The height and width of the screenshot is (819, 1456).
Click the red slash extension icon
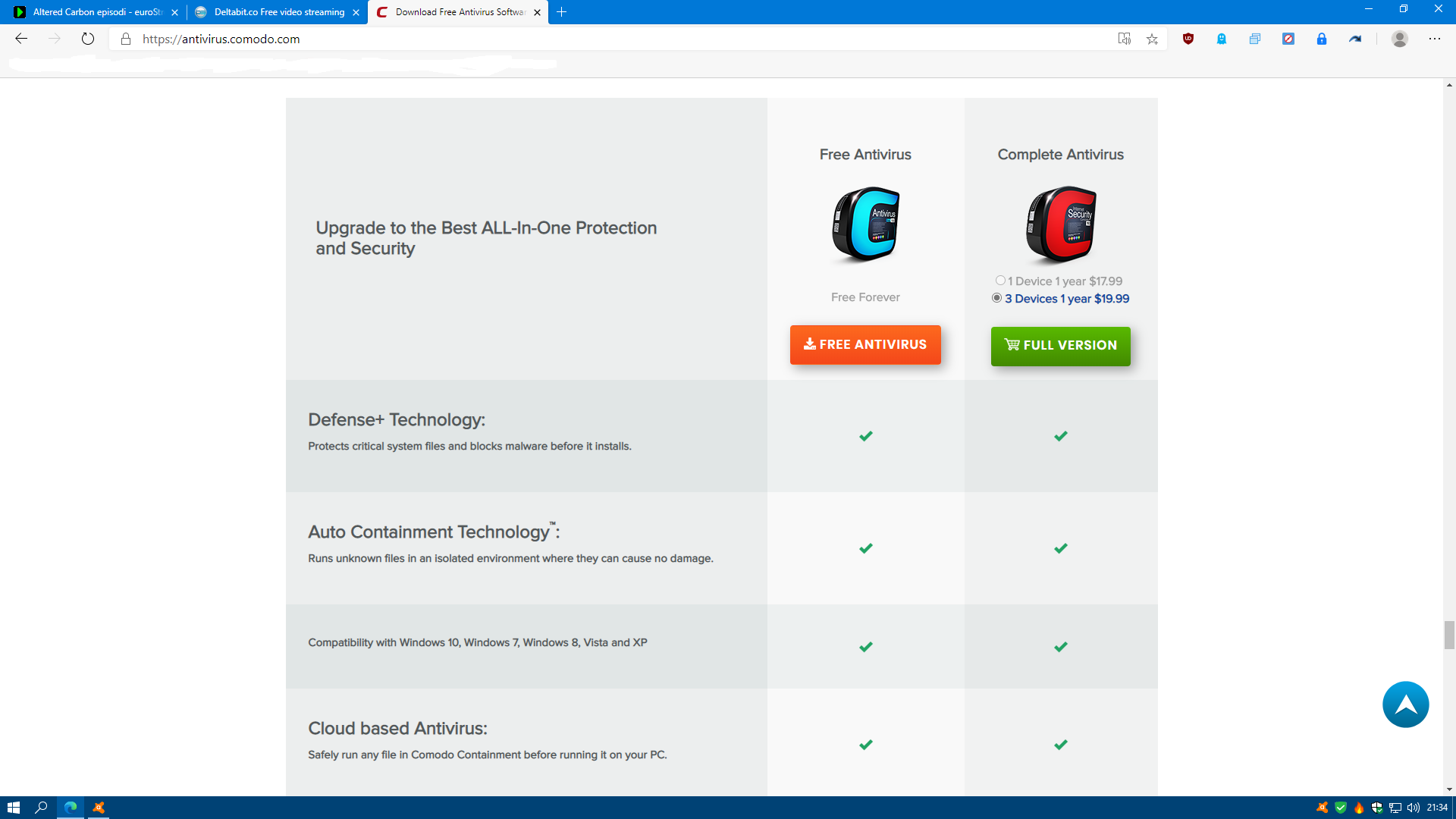[x=1288, y=39]
